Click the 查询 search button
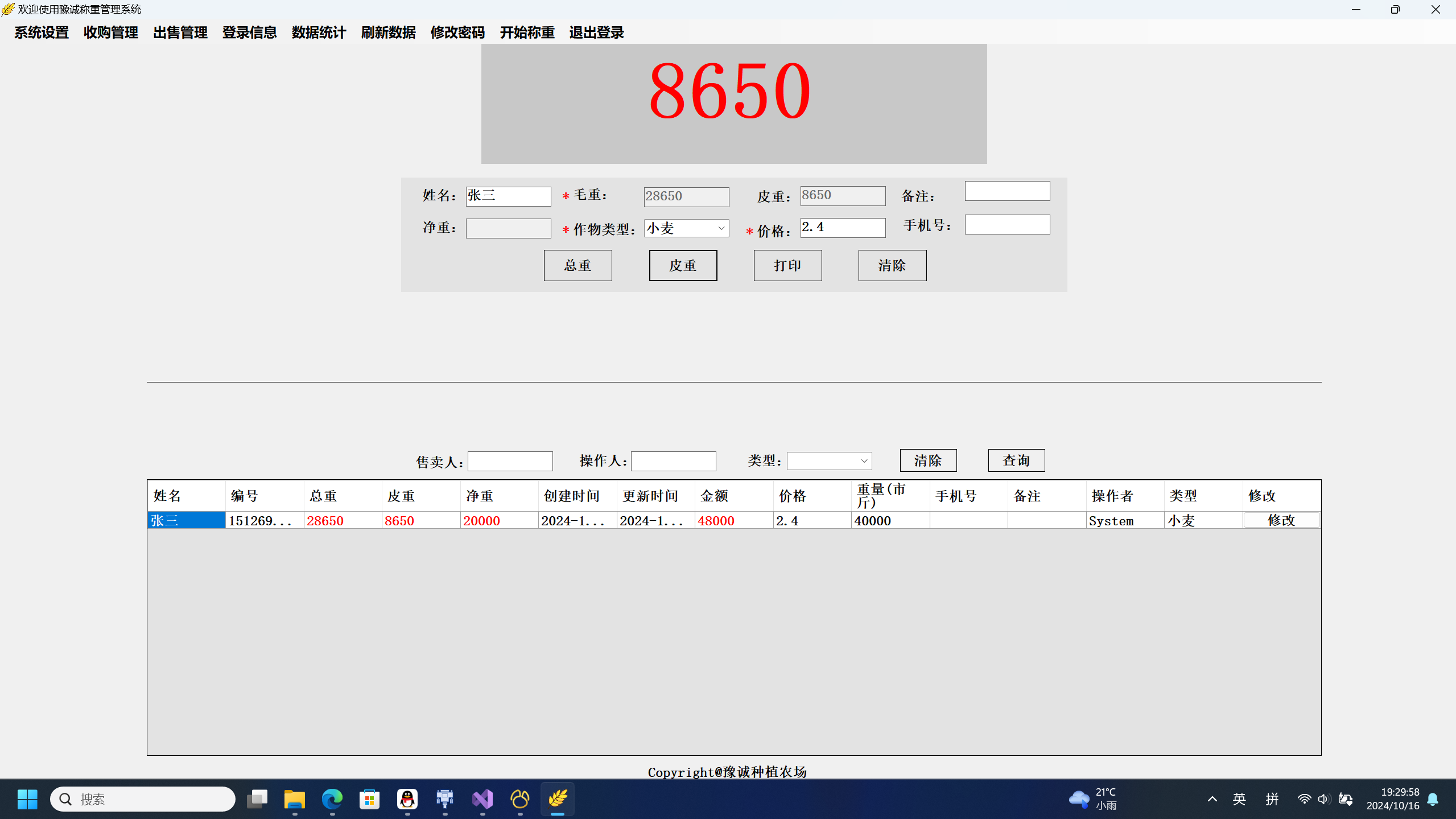Image resolution: width=1456 pixels, height=819 pixels. pyautogui.click(x=1016, y=460)
